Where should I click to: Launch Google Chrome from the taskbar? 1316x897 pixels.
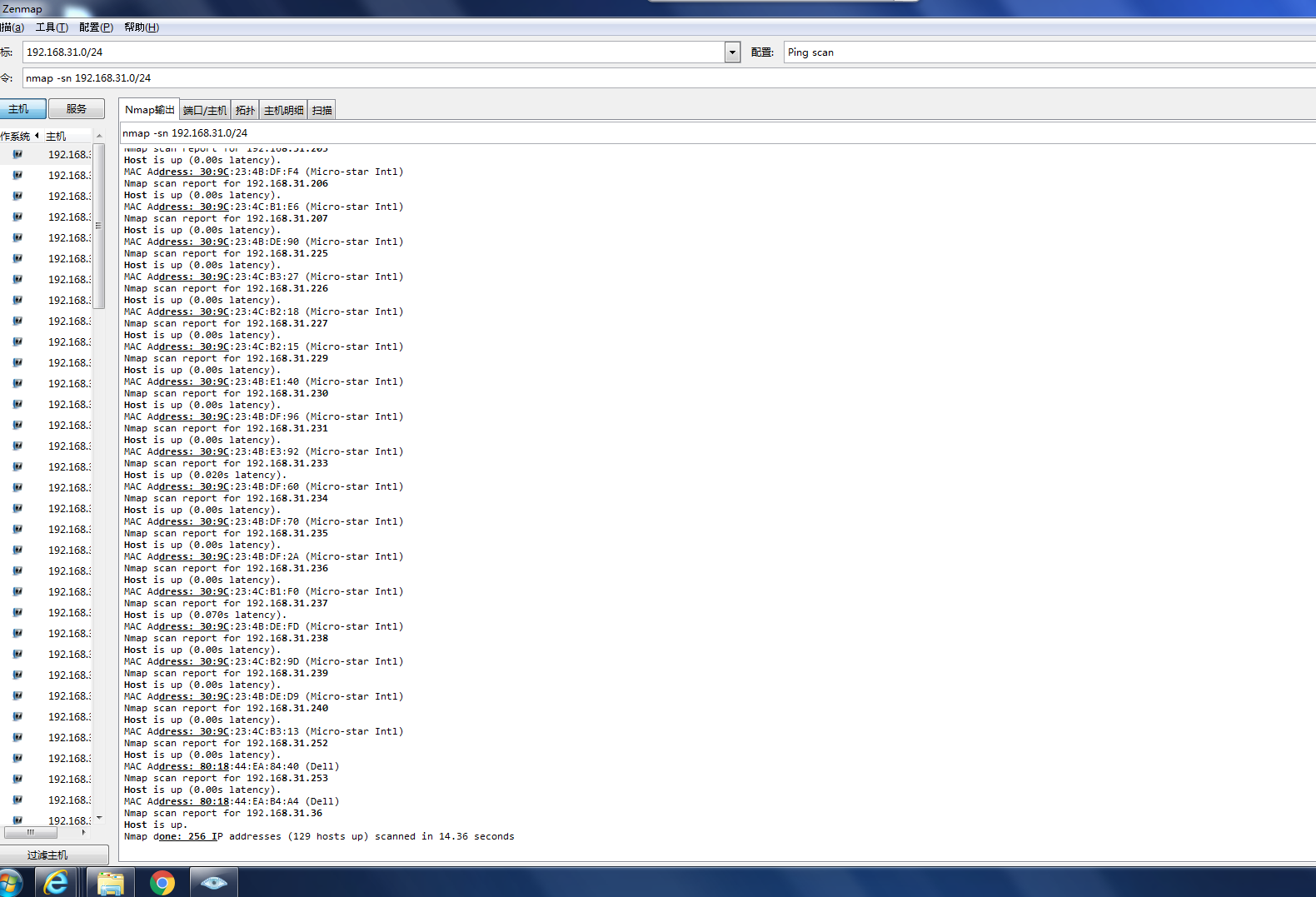[x=162, y=882]
